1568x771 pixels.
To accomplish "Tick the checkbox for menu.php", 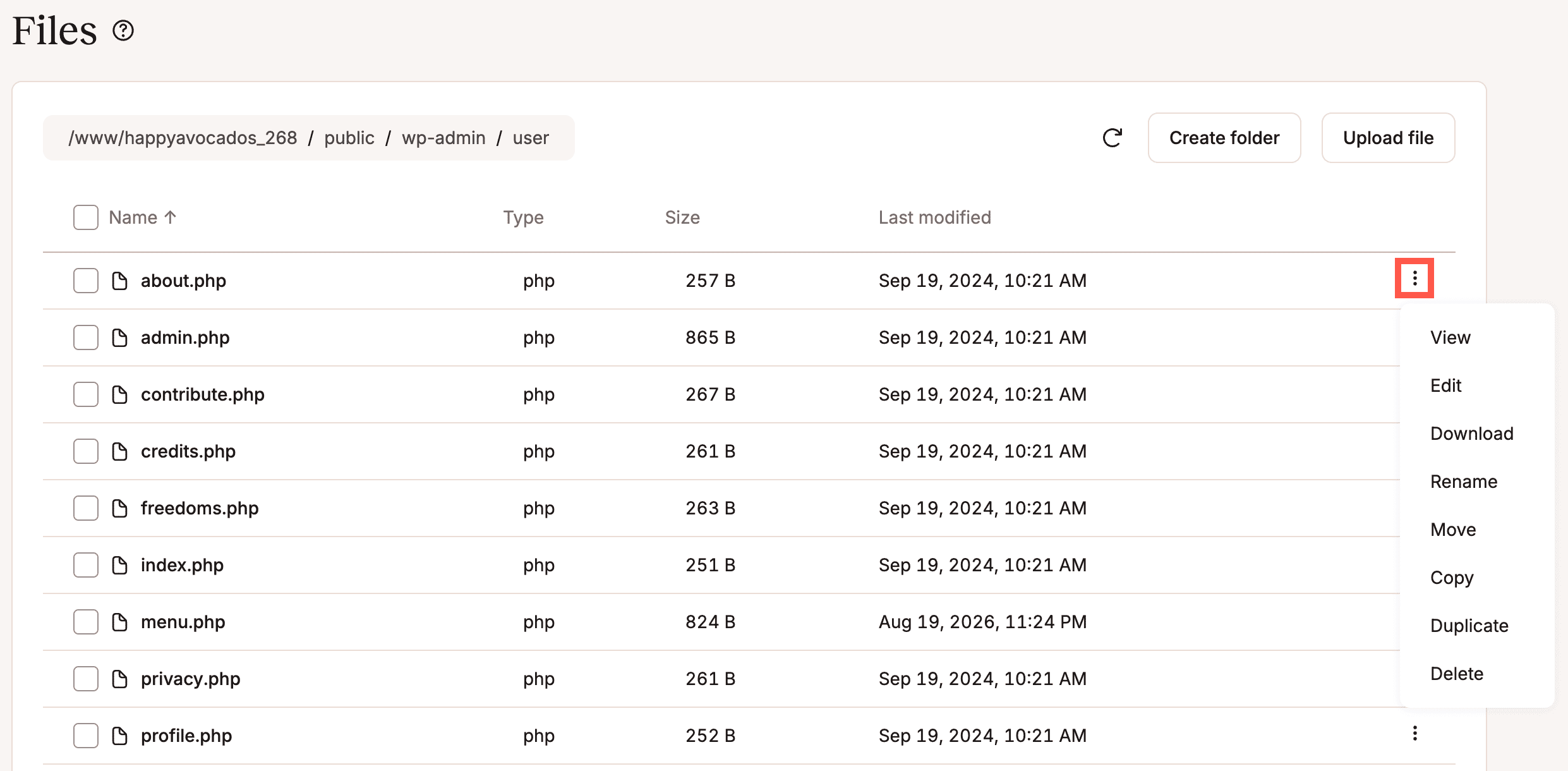I will click(x=86, y=622).
